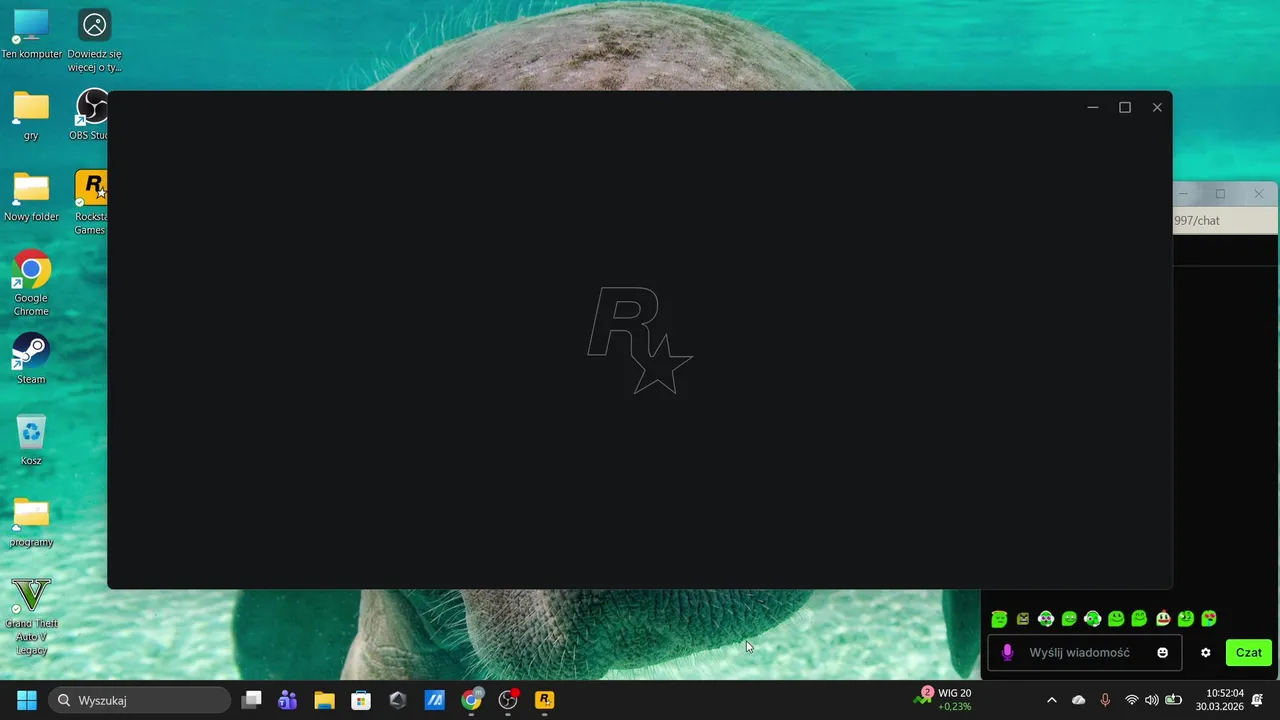Open chat settings gear icon
1280x720 pixels.
[x=1206, y=653]
